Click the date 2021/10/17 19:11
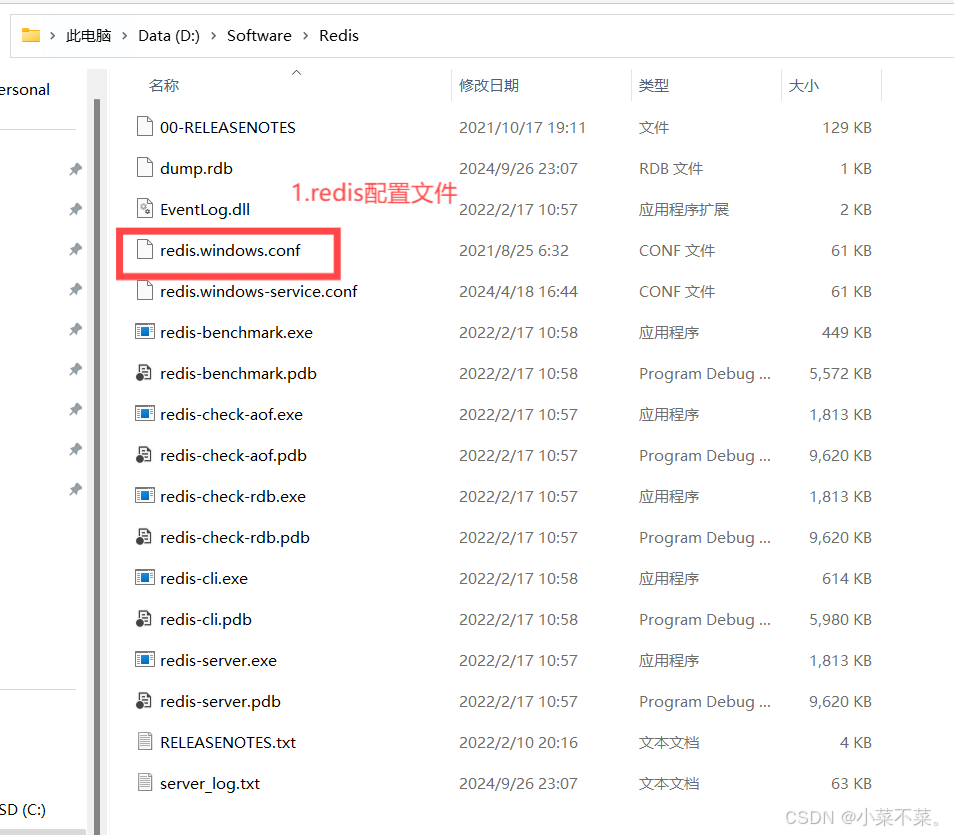The image size is (954, 835). (522, 128)
